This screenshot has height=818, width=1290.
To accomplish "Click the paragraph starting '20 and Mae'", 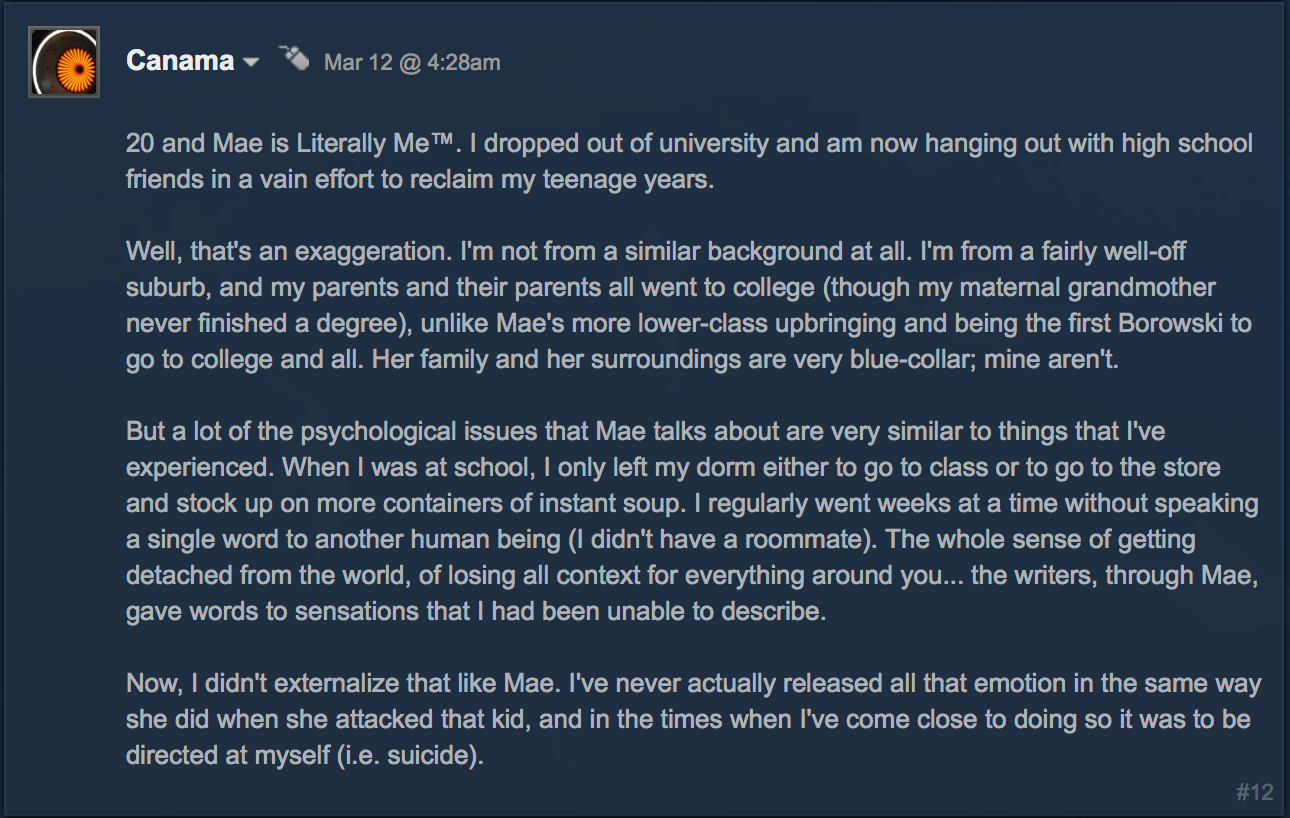I will 689,161.
